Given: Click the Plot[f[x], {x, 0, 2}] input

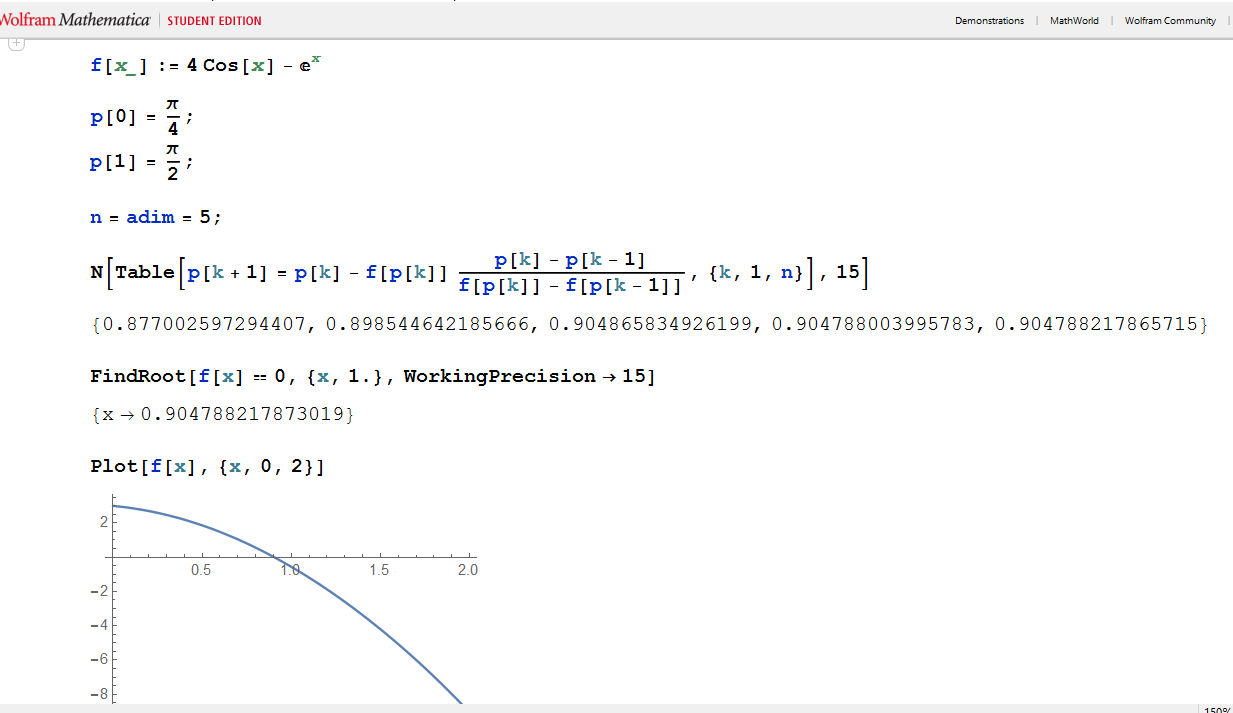Looking at the screenshot, I should pos(207,466).
